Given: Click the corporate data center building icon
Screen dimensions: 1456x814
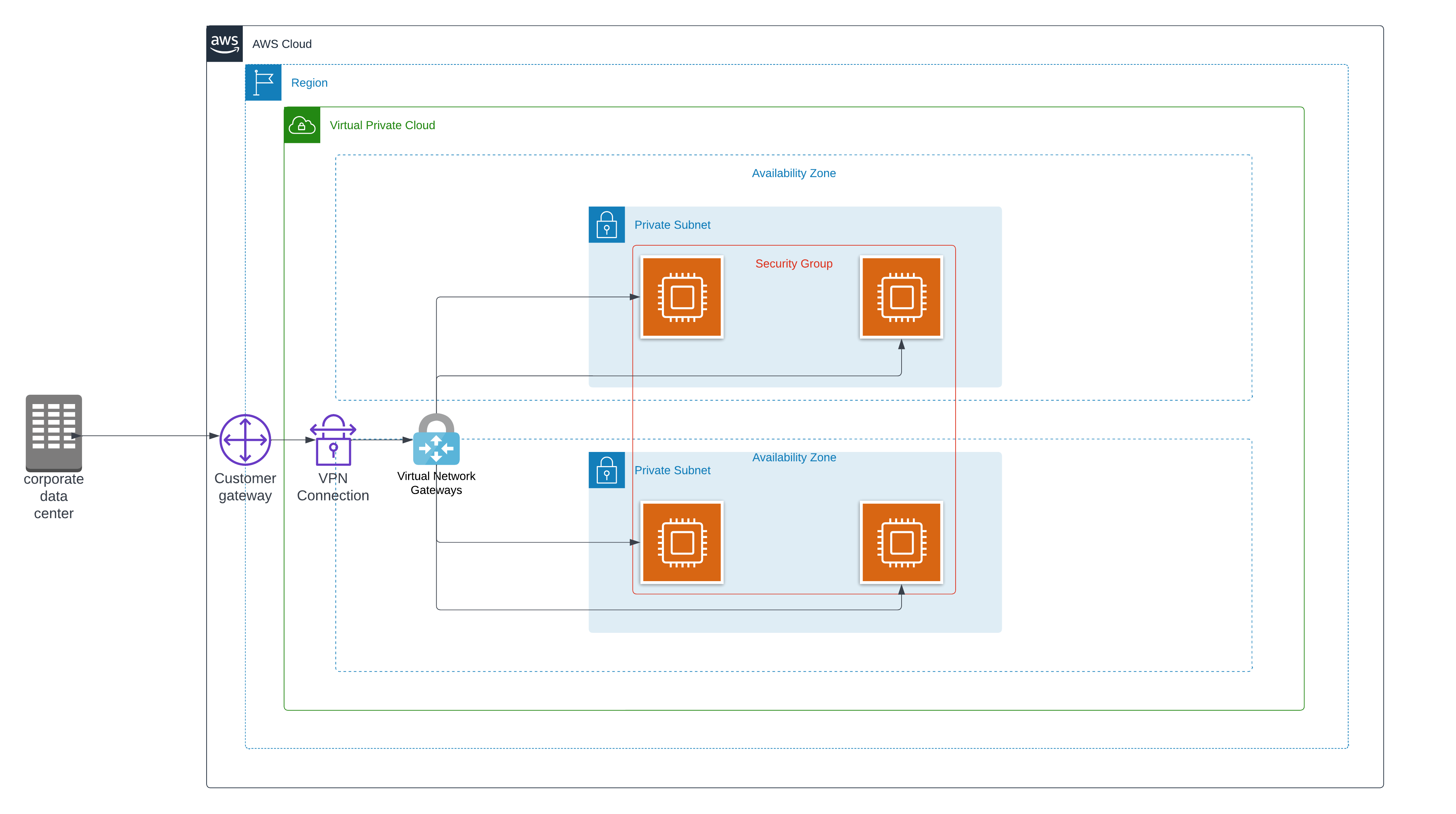Looking at the screenshot, I should (x=54, y=433).
